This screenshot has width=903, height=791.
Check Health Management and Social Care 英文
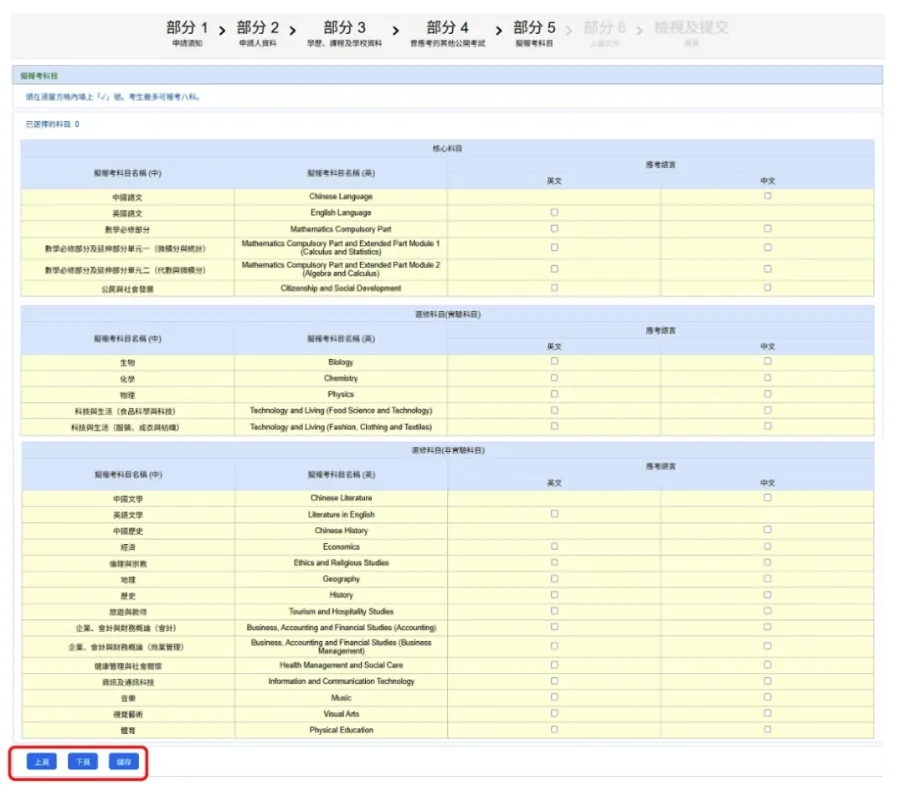554,664
